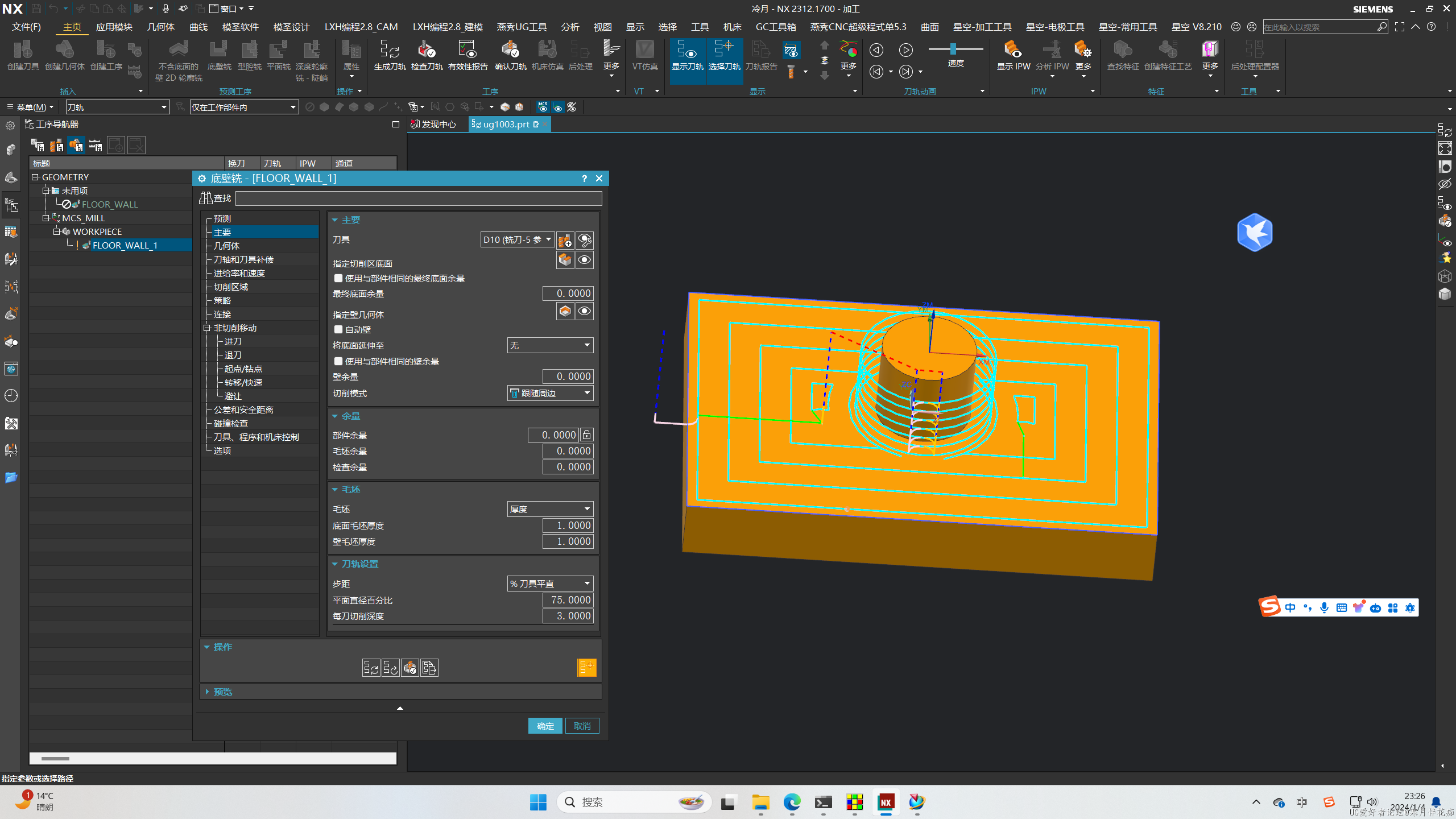
Task: Click the select icon for 指定切削区底面
Action: click(565, 260)
